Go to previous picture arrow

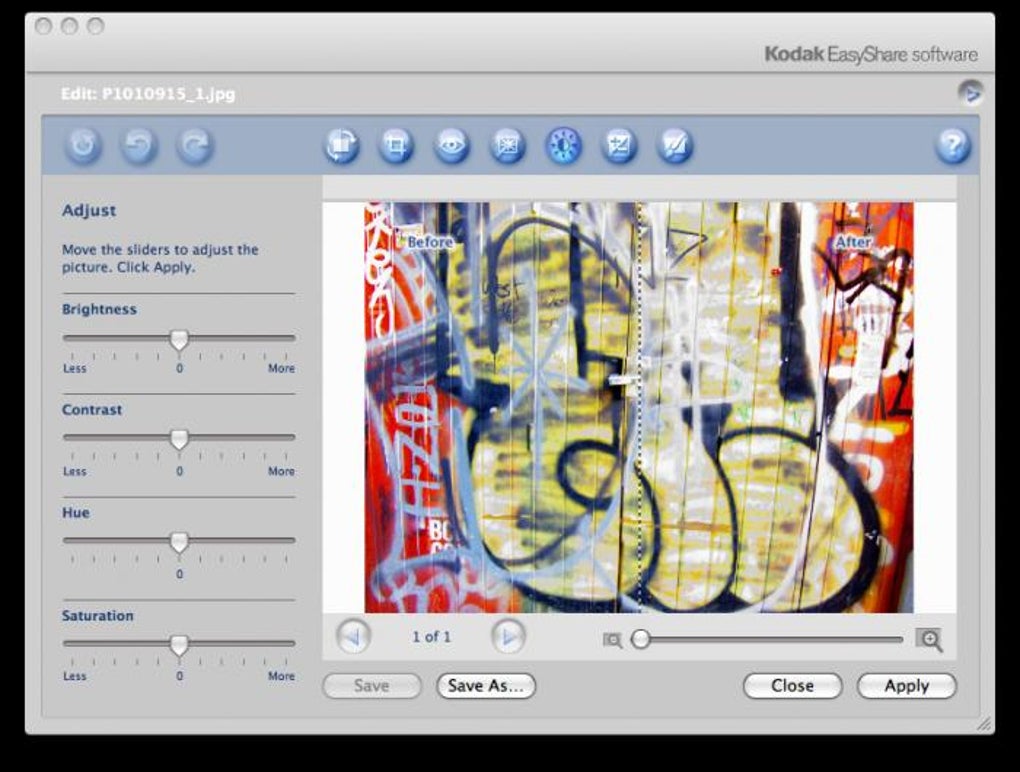(x=353, y=637)
